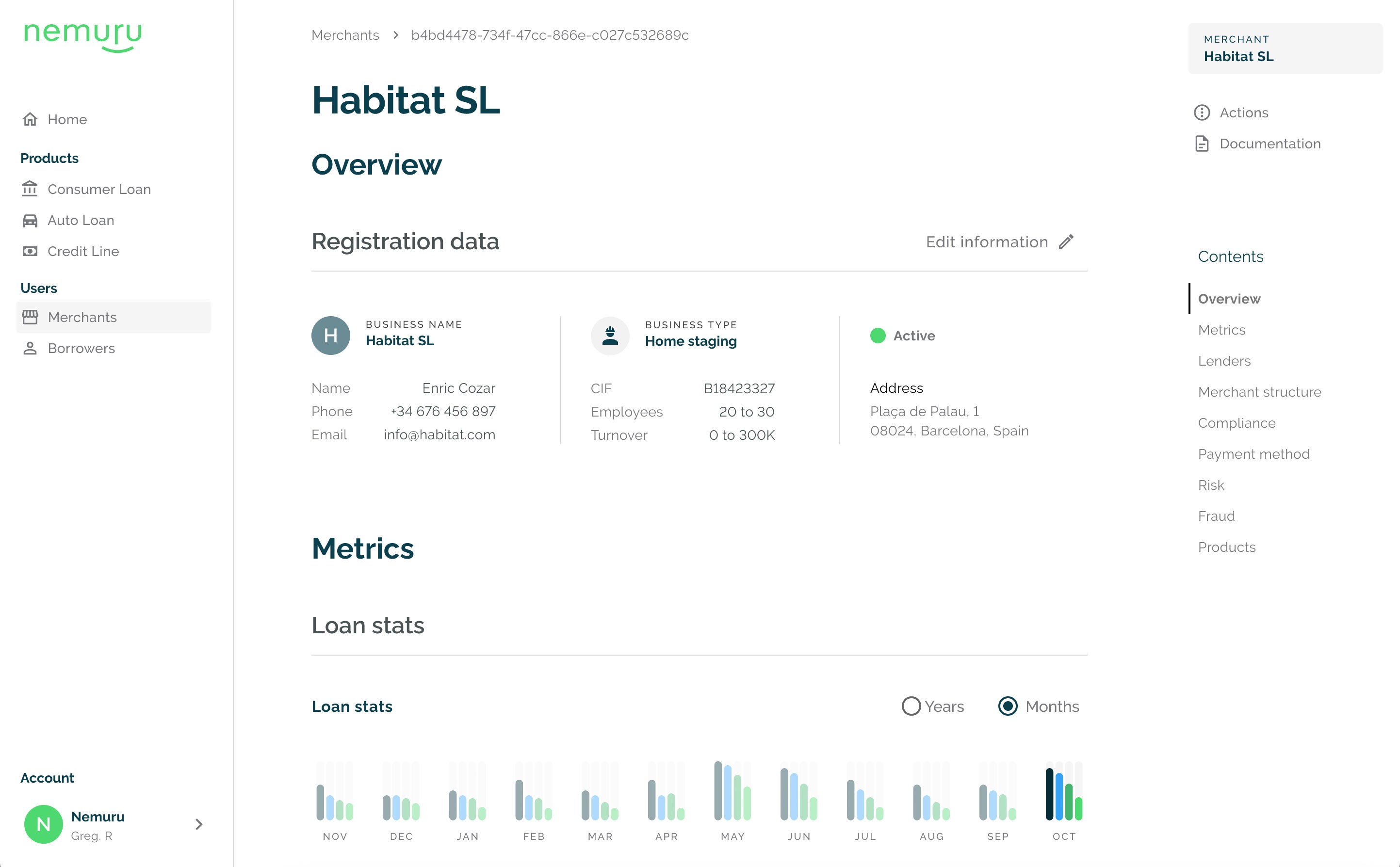
Task: Click the Merchants storefront icon
Action: [30, 317]
